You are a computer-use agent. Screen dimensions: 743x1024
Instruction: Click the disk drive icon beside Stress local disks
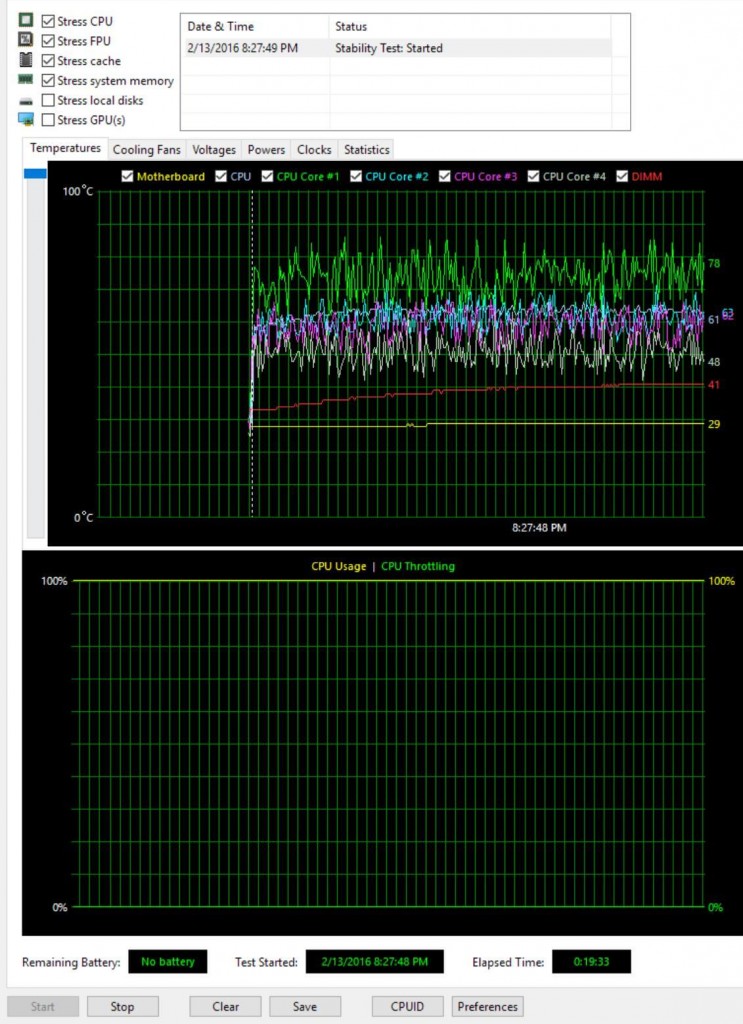click(x=25, y=101)
